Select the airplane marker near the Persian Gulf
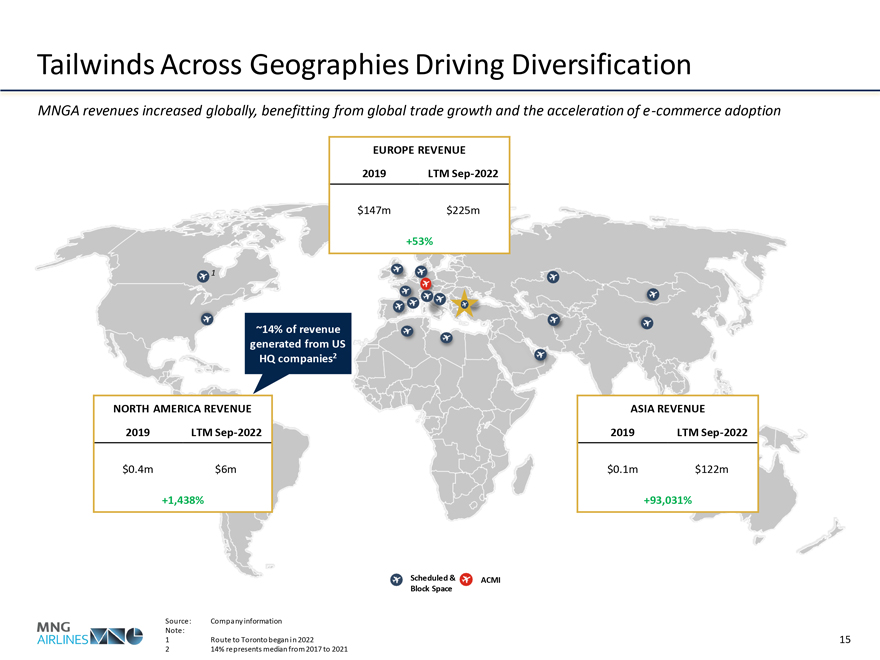The width and height of the screenshot is (880, 660). click(540, 354)
